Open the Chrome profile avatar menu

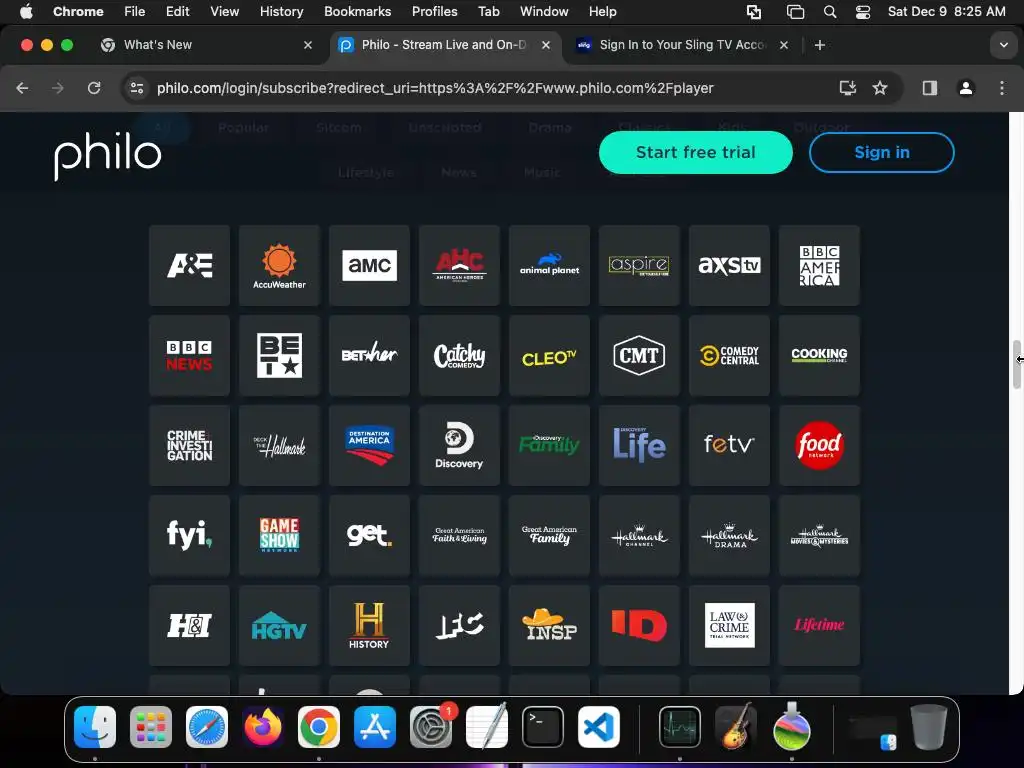[x=965, y=88]
